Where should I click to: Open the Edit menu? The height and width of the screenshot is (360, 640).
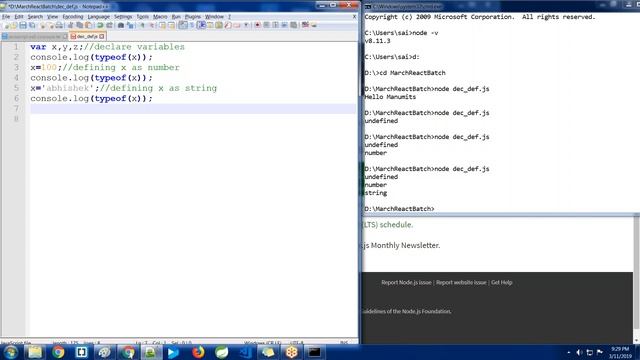pos(19,17)
